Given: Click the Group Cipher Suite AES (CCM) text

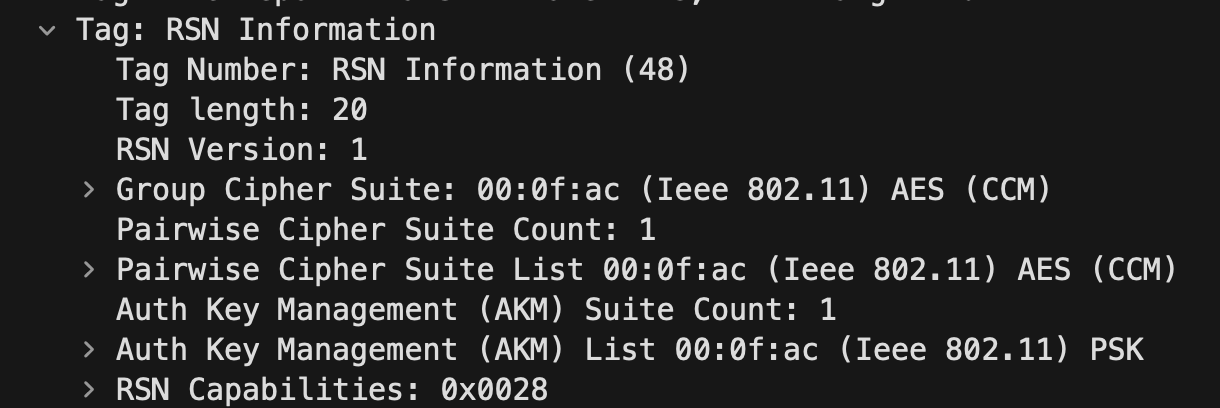Looking at the screenshot, I should (971, 190).
